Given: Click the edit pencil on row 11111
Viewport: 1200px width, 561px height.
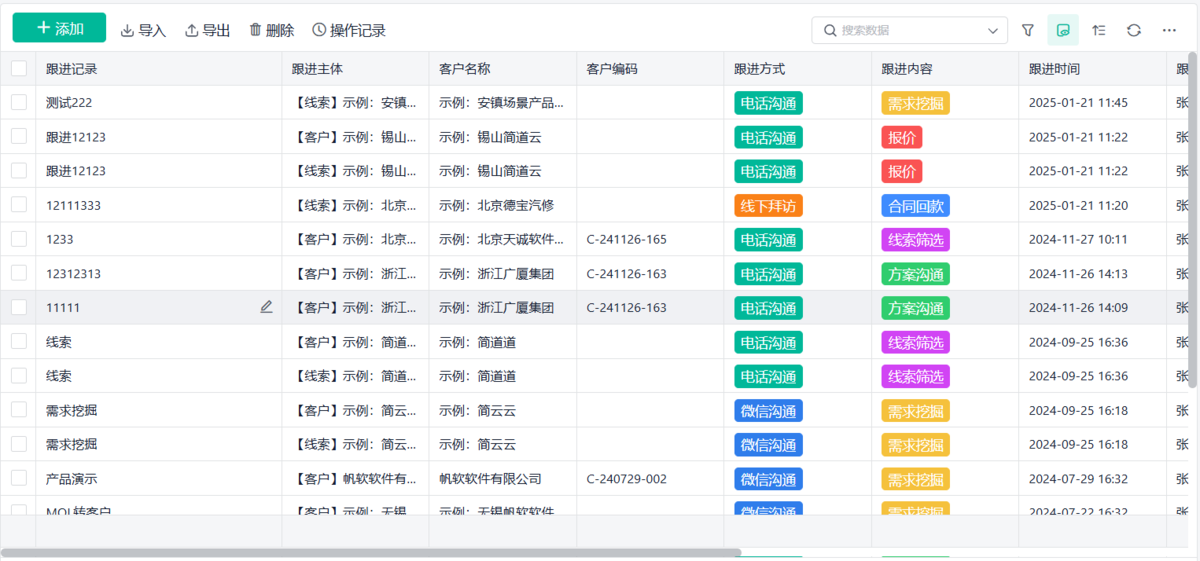Looking at the screenshot, I should pyautogui.click(x=266, y=307).
